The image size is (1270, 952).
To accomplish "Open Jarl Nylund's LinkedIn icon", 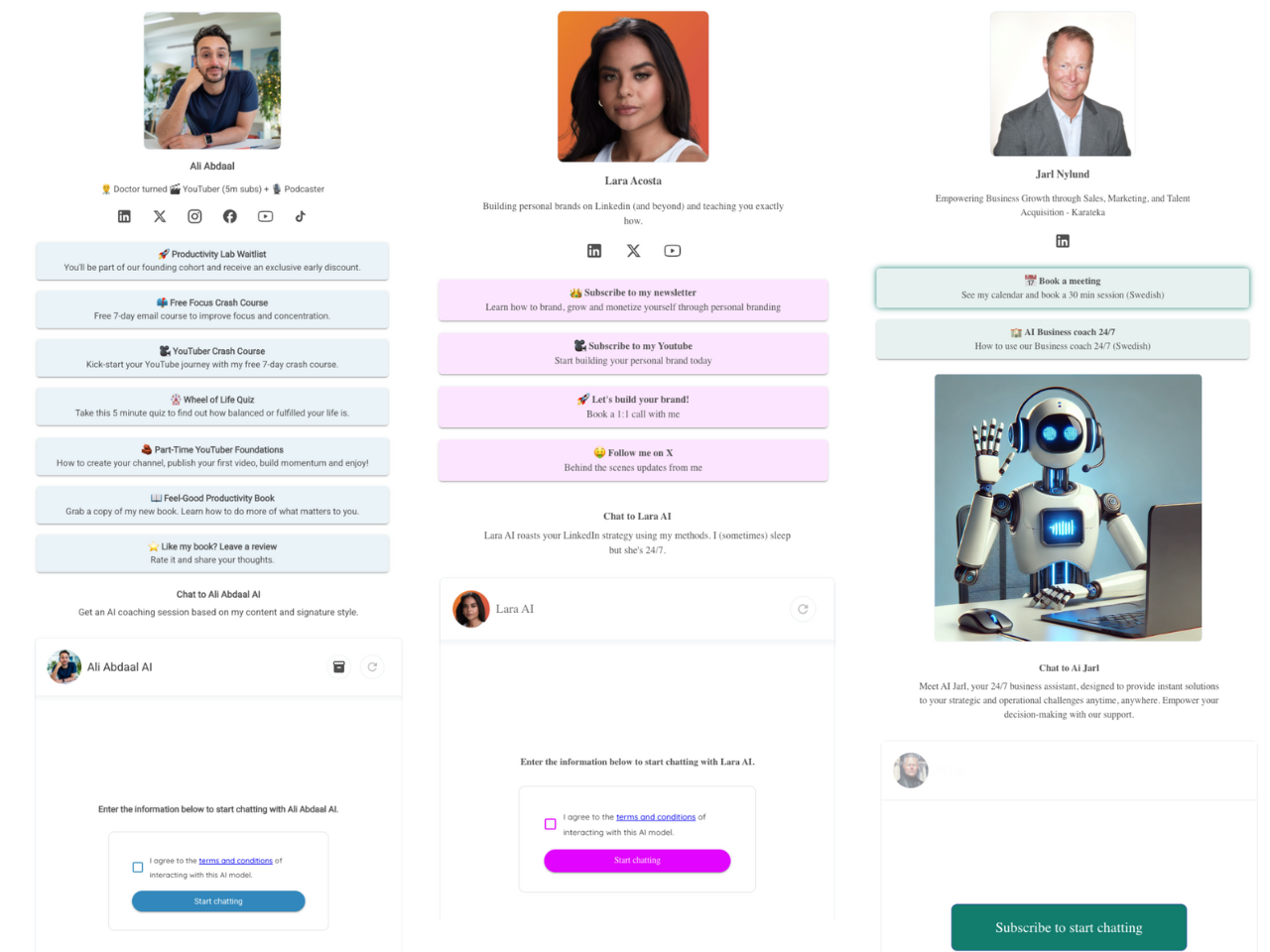I will tap(1063, 241).
